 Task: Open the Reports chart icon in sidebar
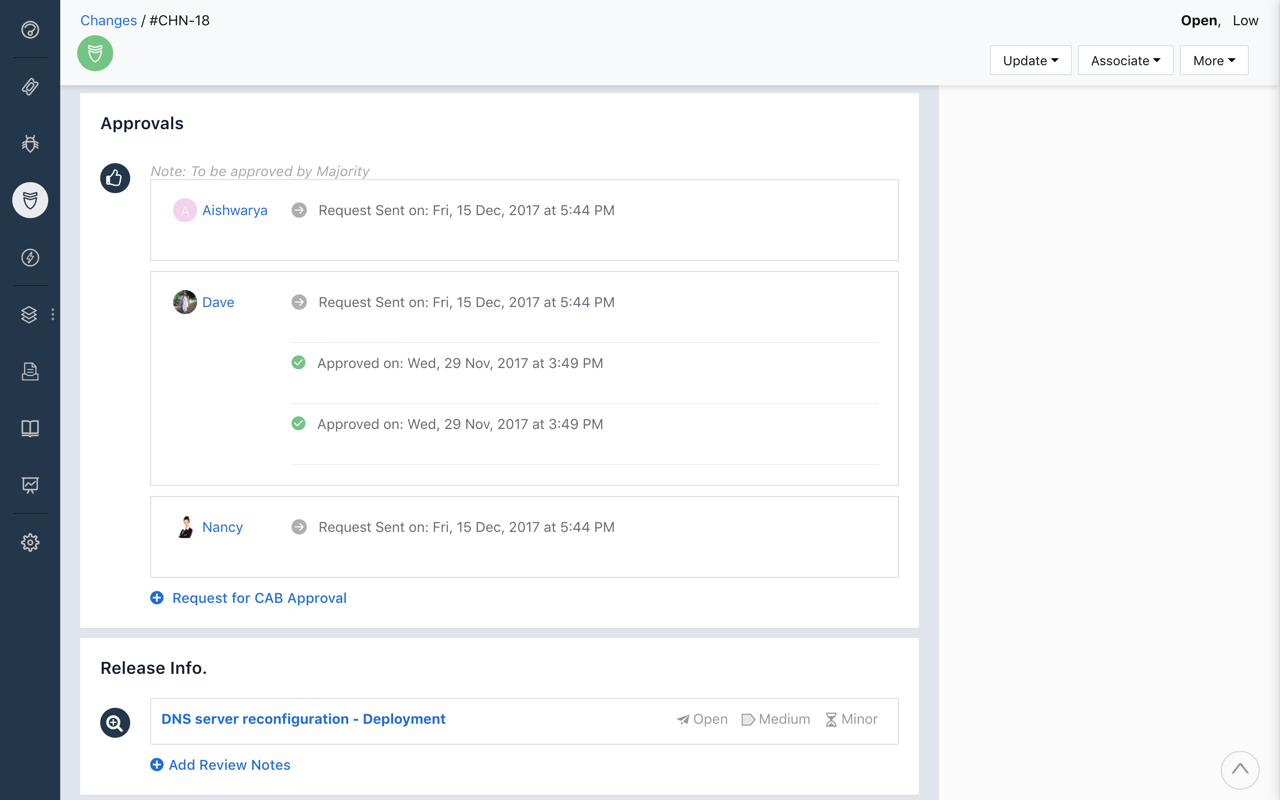(x=30, y=486)
